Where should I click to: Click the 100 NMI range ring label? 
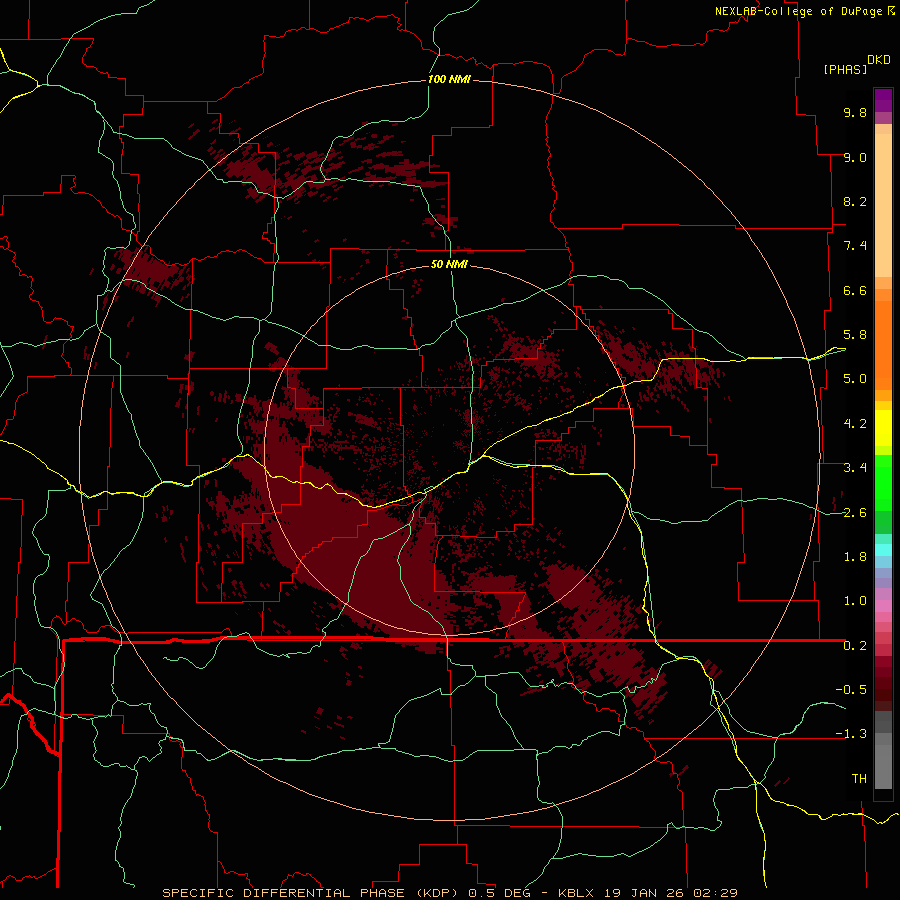(x=449, y=79)
